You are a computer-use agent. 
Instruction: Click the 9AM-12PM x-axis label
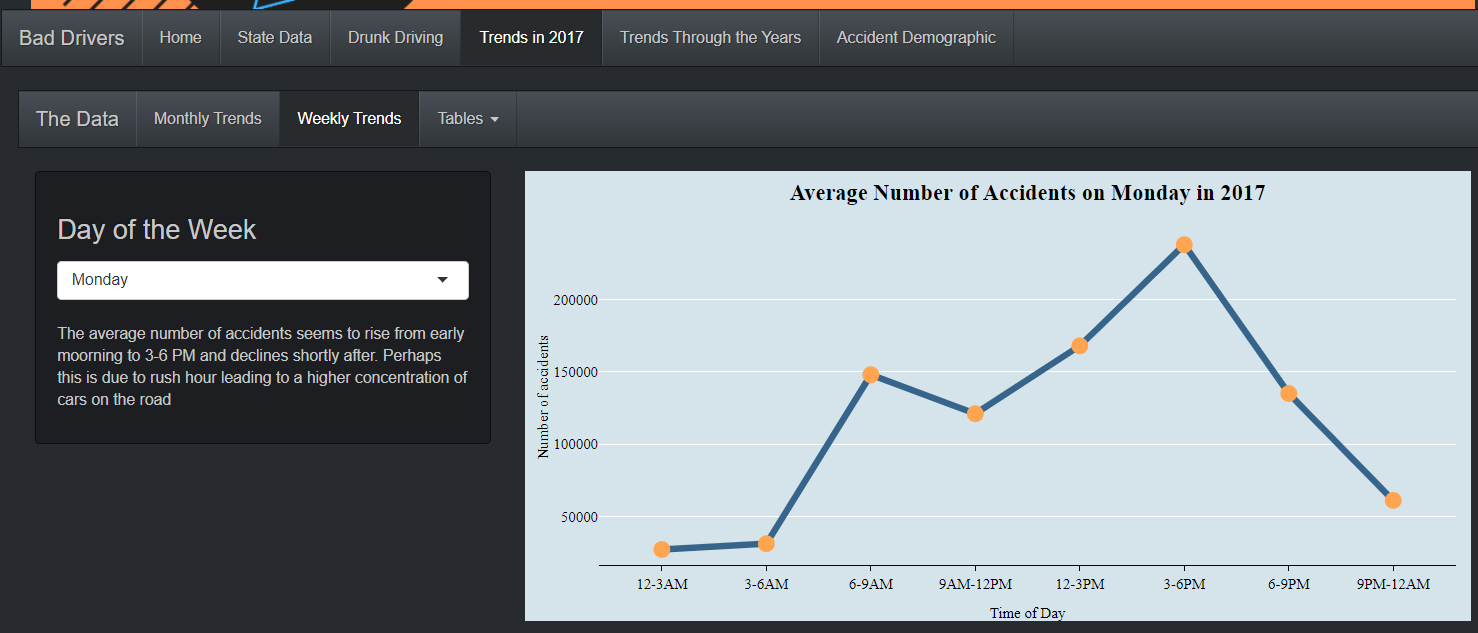pos(975,584)
